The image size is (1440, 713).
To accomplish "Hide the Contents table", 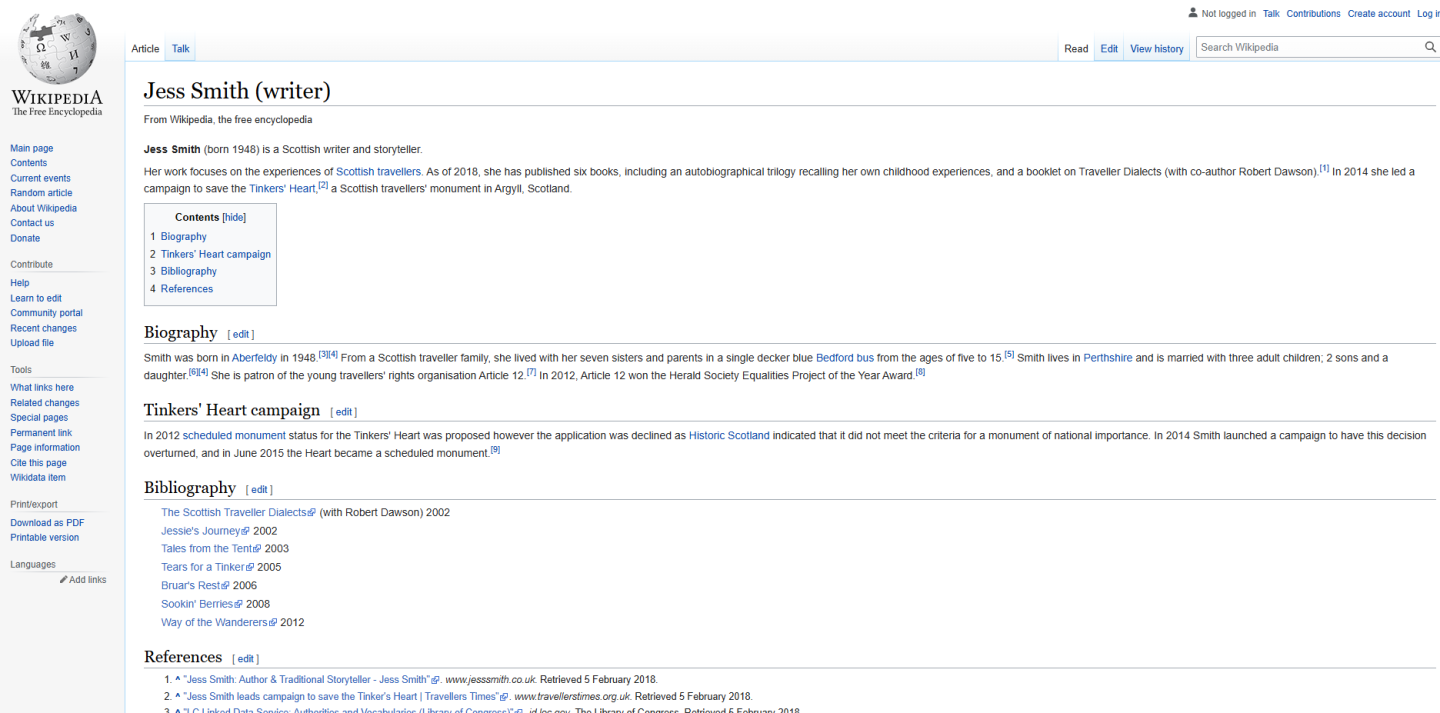I will (x=234, y=217).
